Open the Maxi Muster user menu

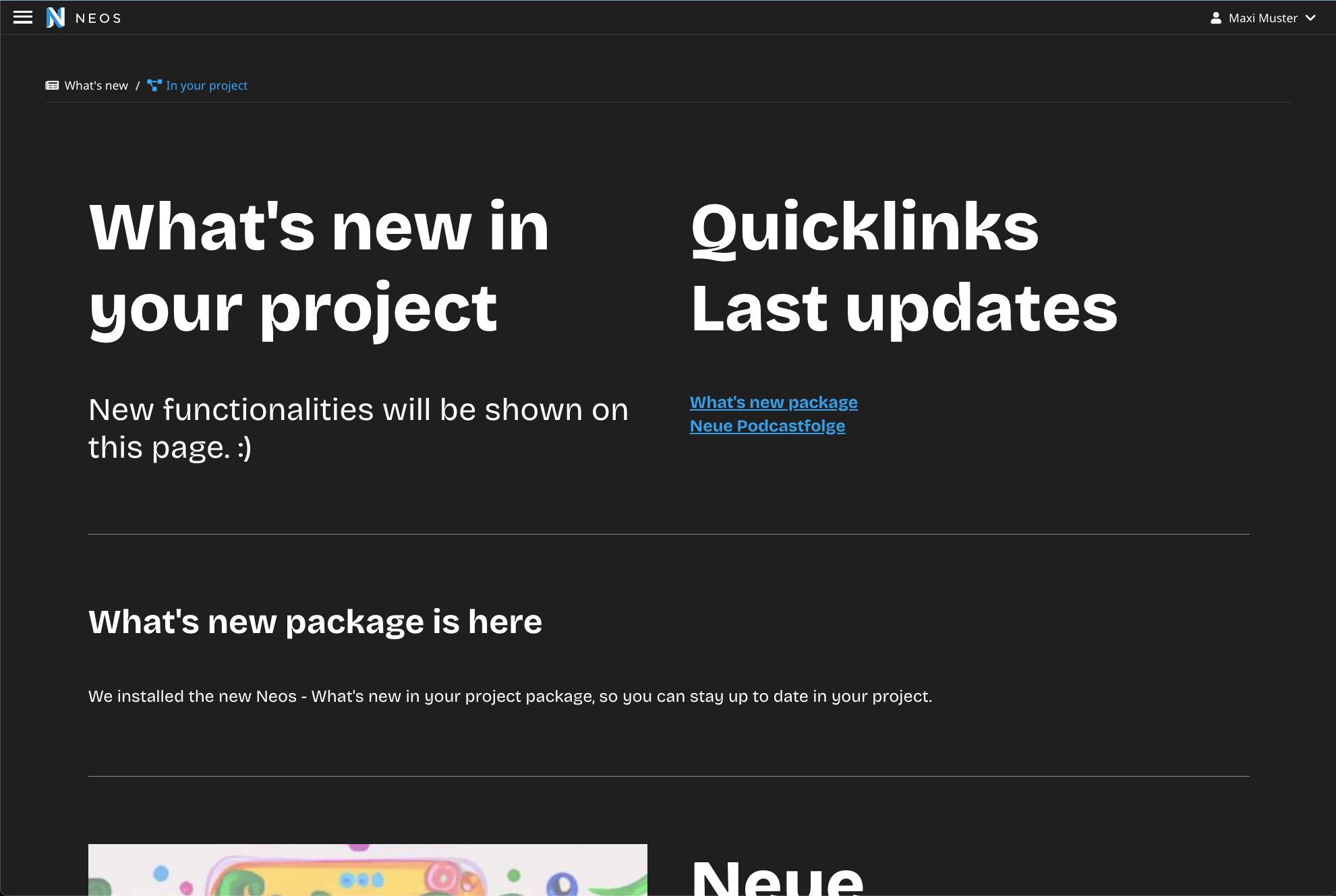(x=1262, y=18)
